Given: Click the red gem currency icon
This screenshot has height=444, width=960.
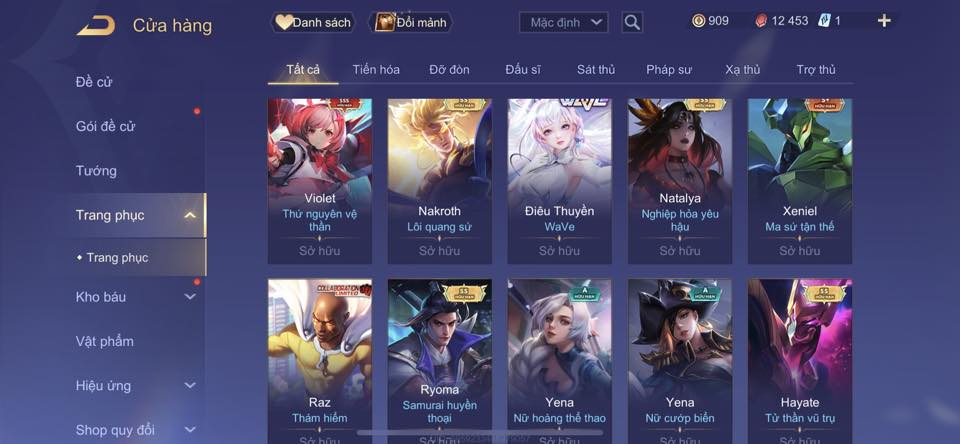Looking at the screenshot, I should [760, 21].
